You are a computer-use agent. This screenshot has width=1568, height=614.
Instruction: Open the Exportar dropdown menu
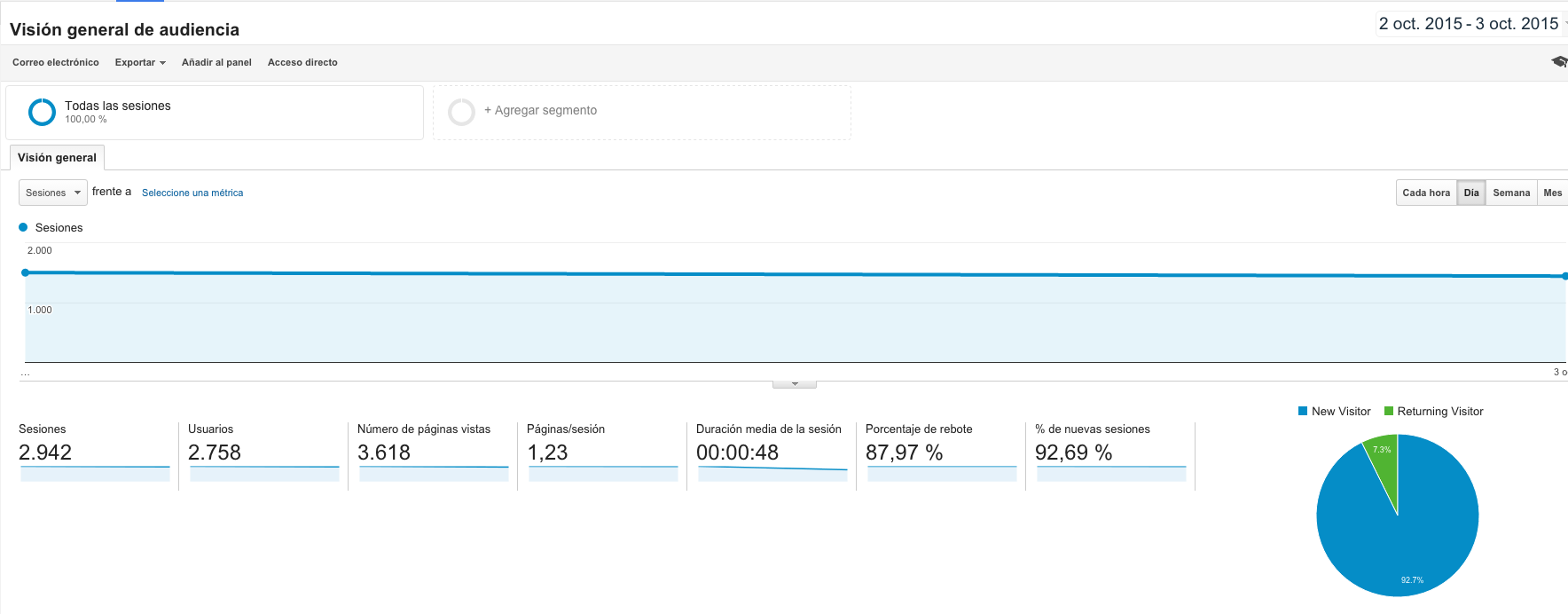140,62
